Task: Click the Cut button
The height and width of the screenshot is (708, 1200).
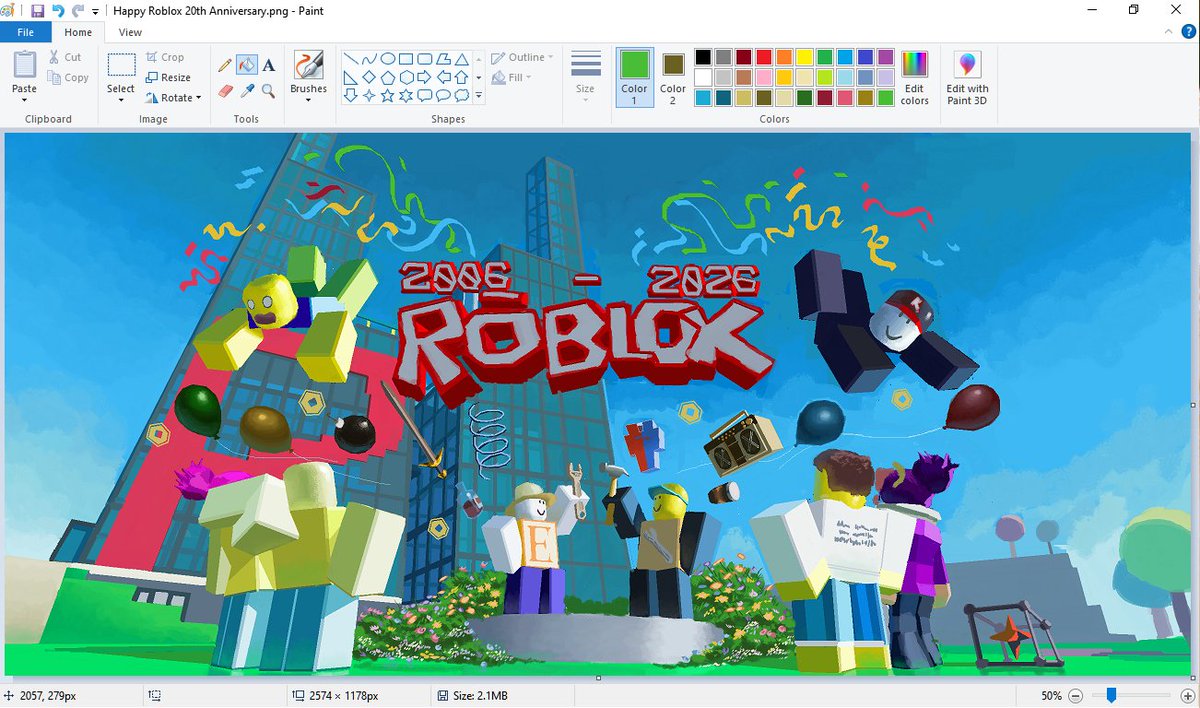Action: tap(66, 57)
